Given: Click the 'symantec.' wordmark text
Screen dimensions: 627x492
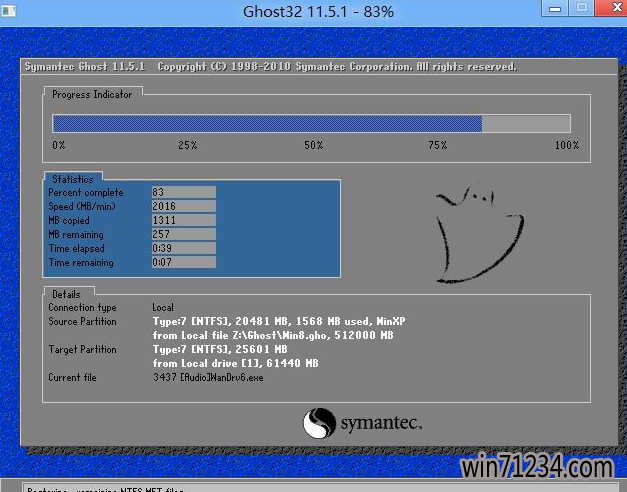Looking at the screenshot, I should (381, 423).
